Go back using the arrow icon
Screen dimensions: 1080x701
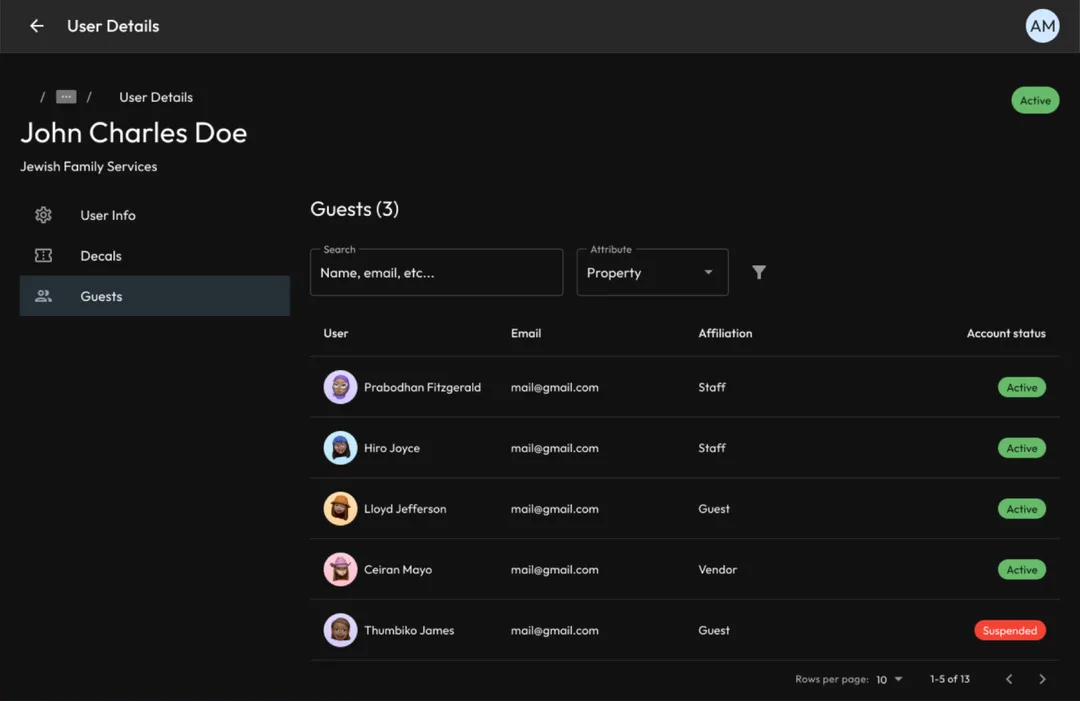(37, 26)
